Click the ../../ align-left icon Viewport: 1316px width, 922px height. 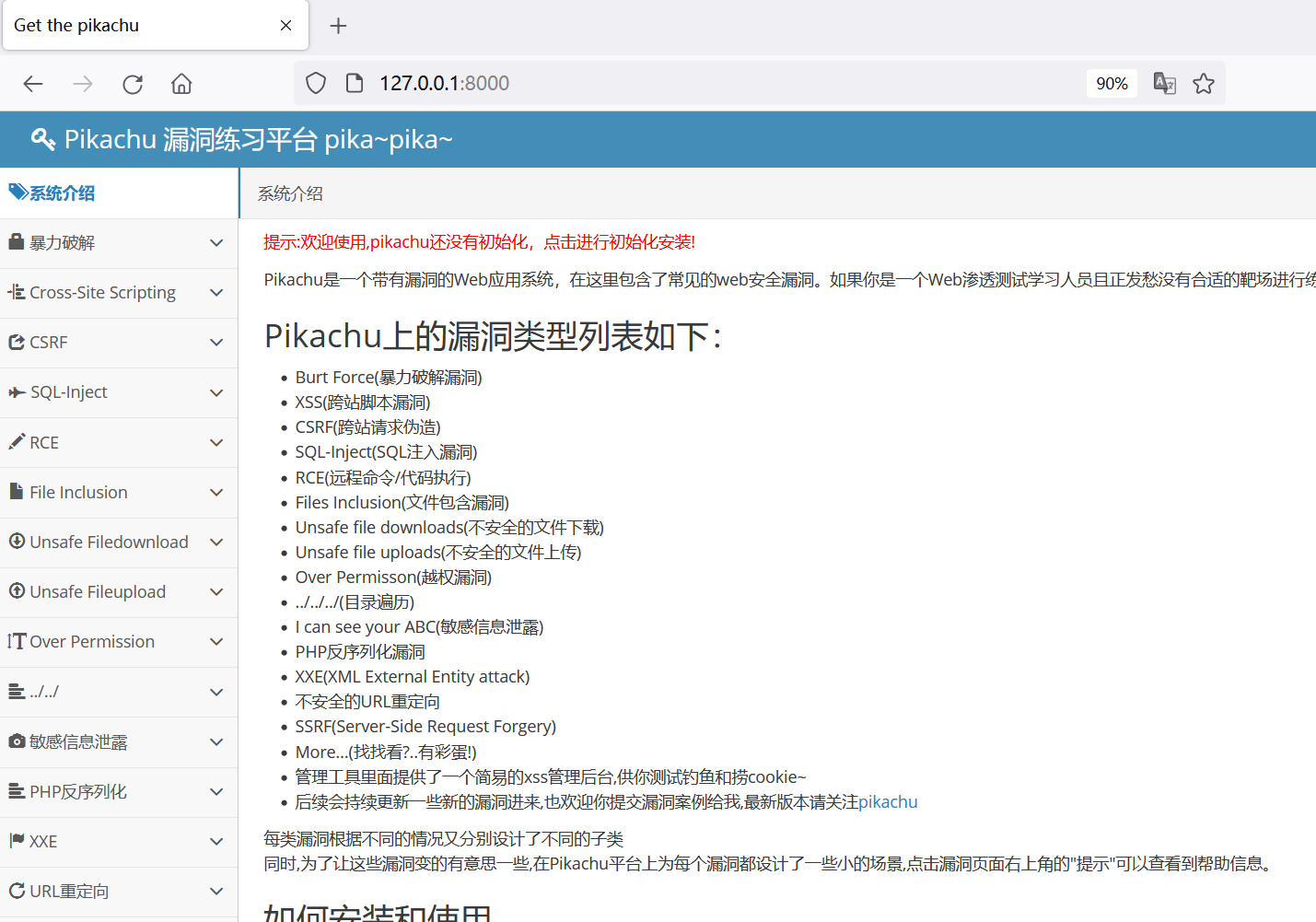pyautogui.click(x=17, y=691)
